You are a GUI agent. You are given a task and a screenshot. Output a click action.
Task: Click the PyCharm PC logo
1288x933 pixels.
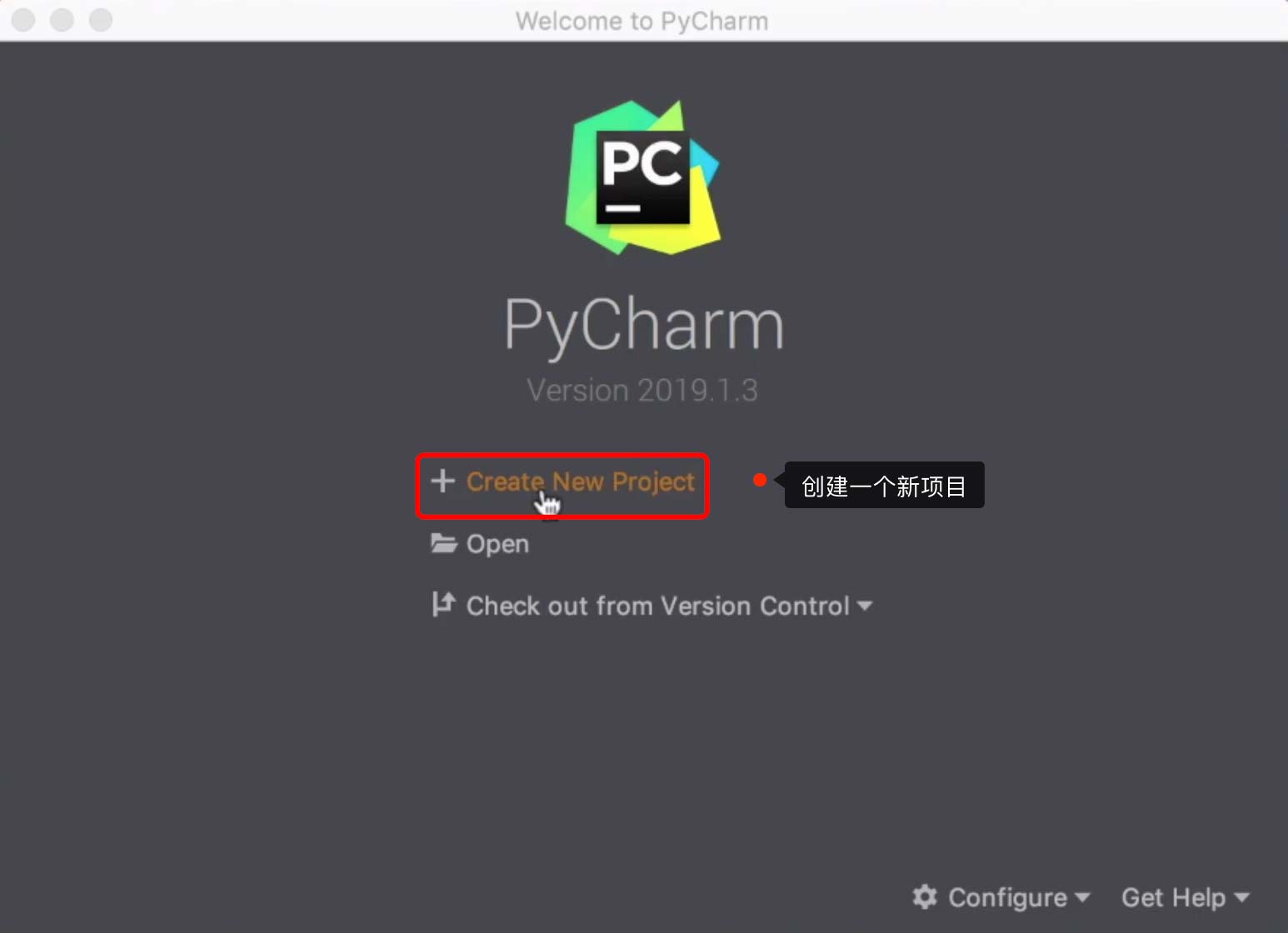pos(642,177)
